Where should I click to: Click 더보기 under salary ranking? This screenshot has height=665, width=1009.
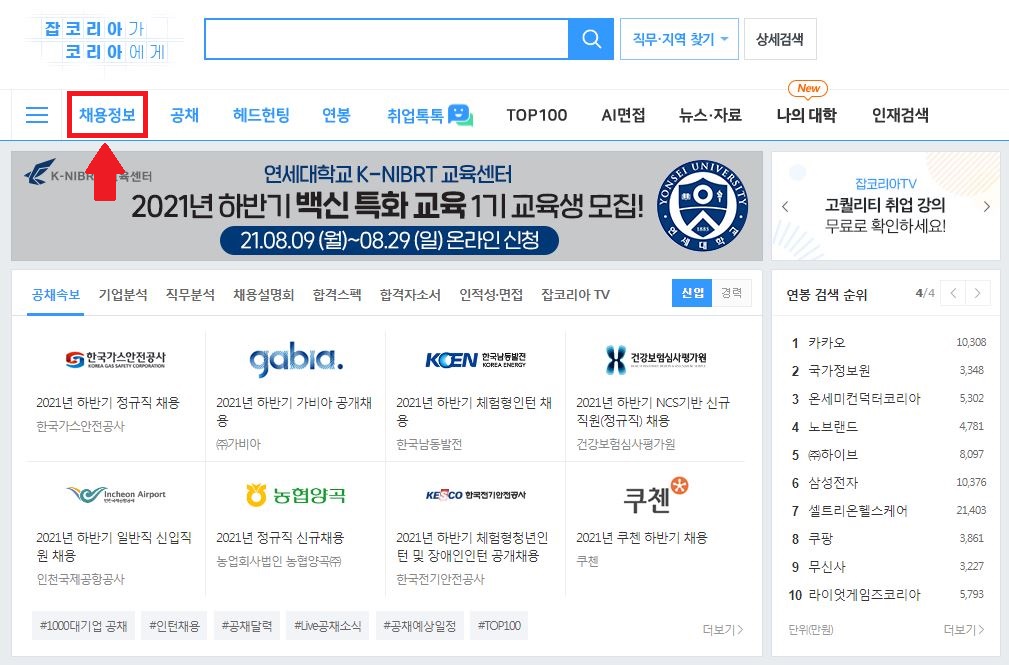coord(963,630)
